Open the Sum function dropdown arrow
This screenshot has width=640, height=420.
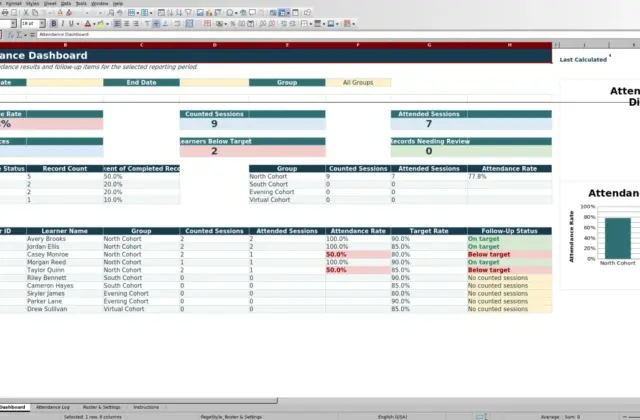tap(25, 35)
